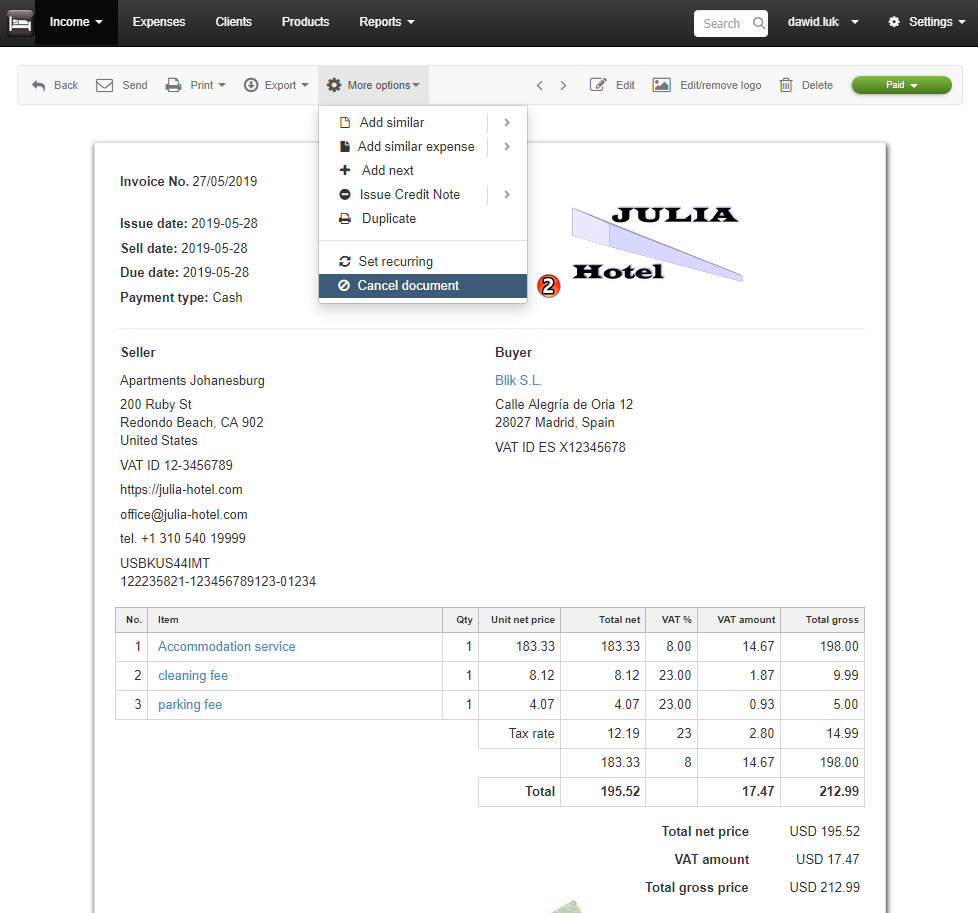Select Add similar menu entry
This screenshot has width=978, height=913.
[392, 123]
